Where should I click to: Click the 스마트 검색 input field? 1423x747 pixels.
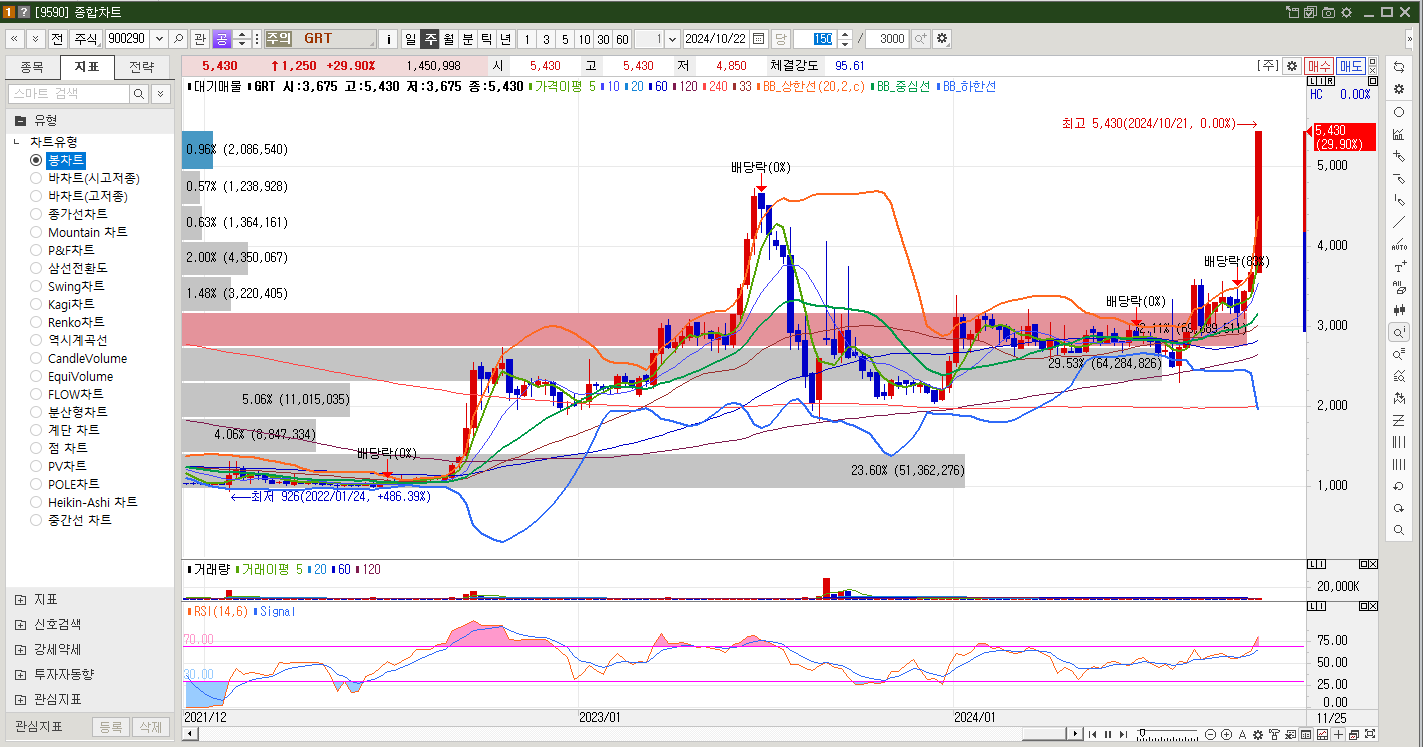pyautogui.click(x=68, y=93)
